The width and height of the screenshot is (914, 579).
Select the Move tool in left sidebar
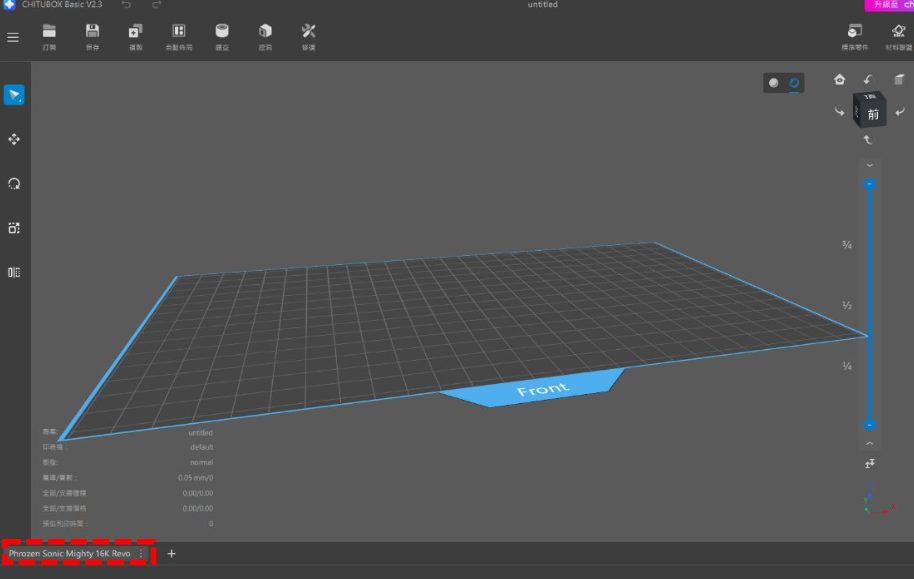pyautogui.click(x=14, y=140)
